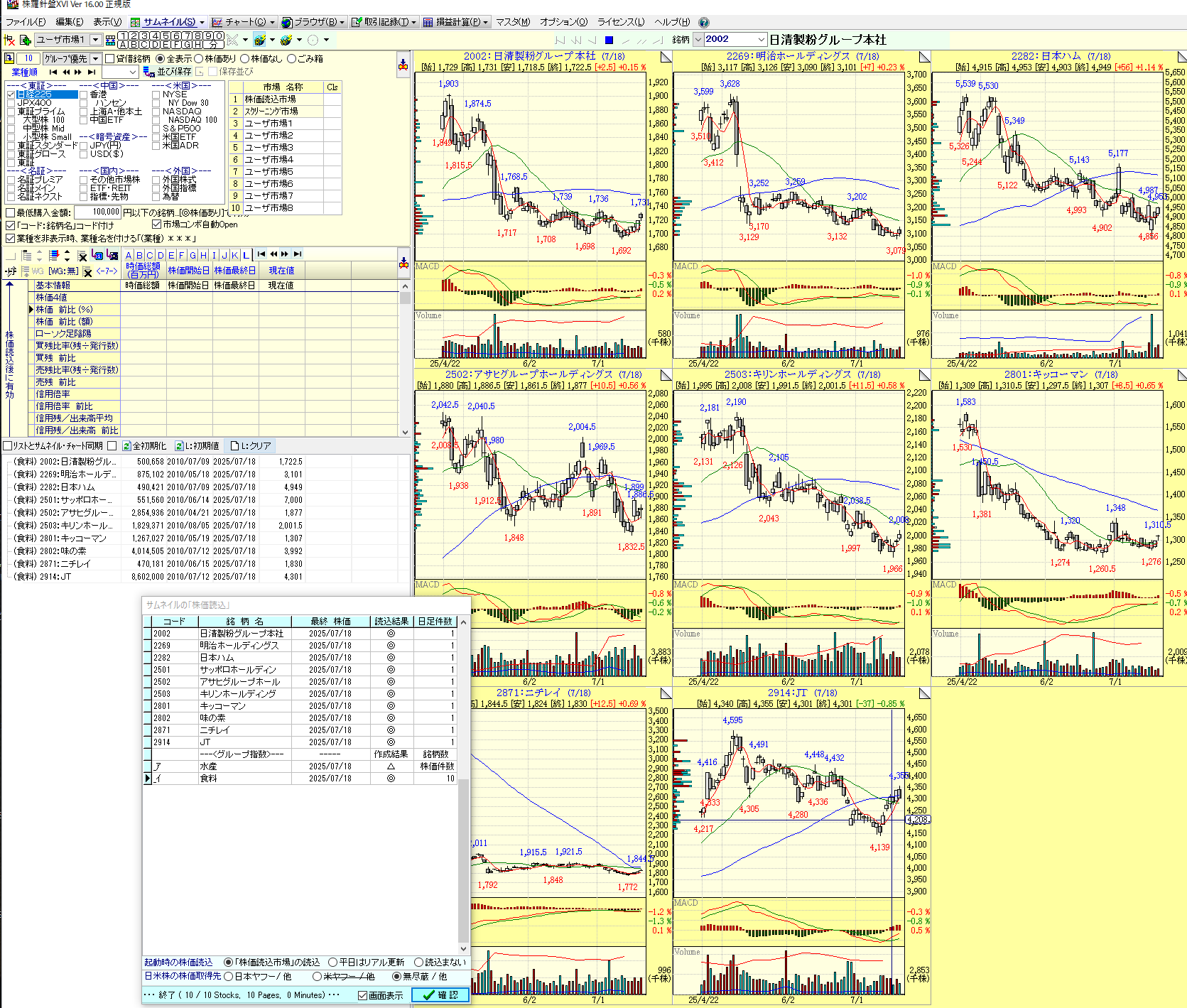Toggle the 貸借銘柄 checkbox
1187x1008 pixels.
point(110,58)
